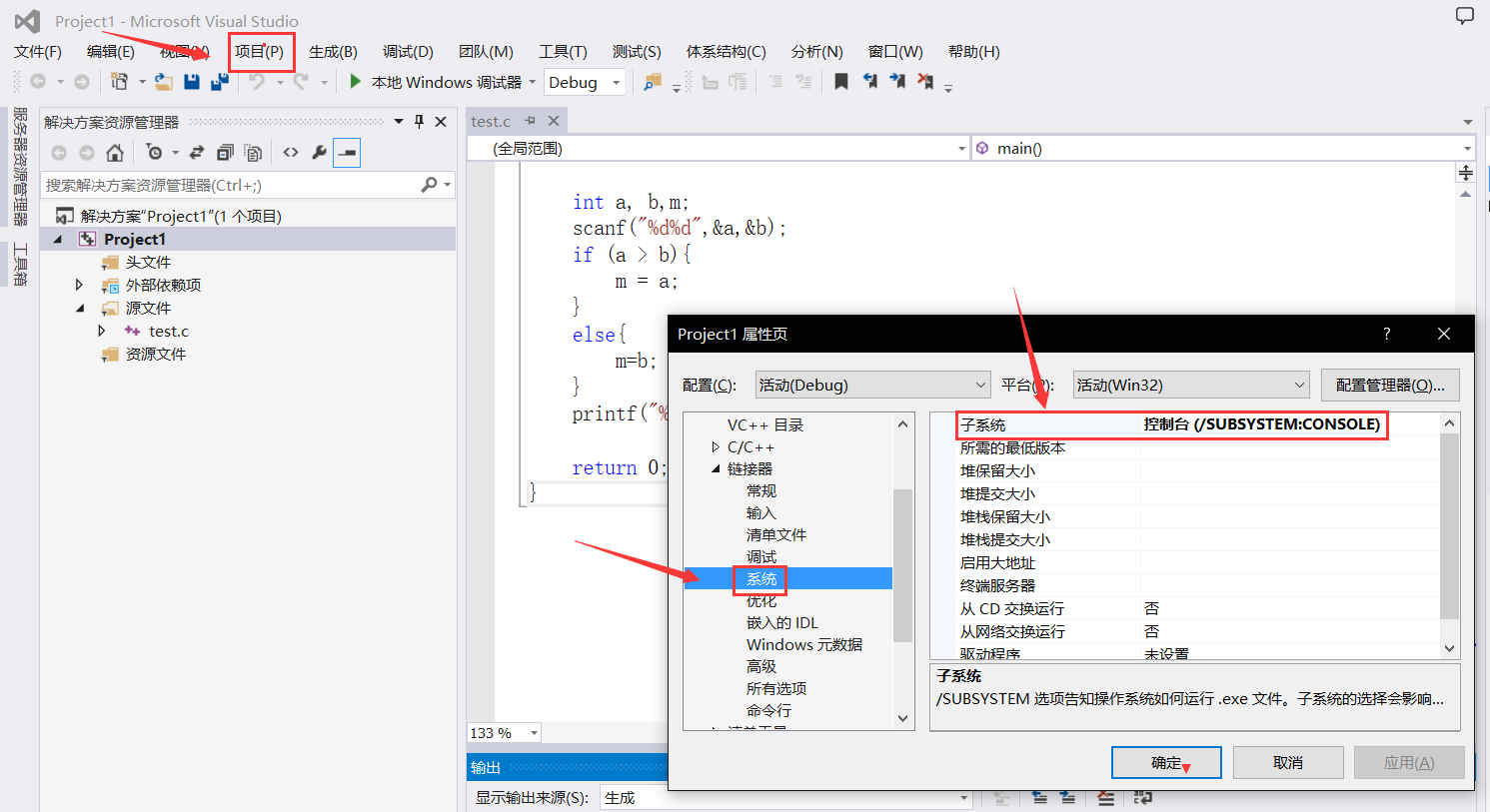Open Find in Files from the toolbar
Image resolution: width=1490 pixels, height=812 pixels.
point(653,82)
